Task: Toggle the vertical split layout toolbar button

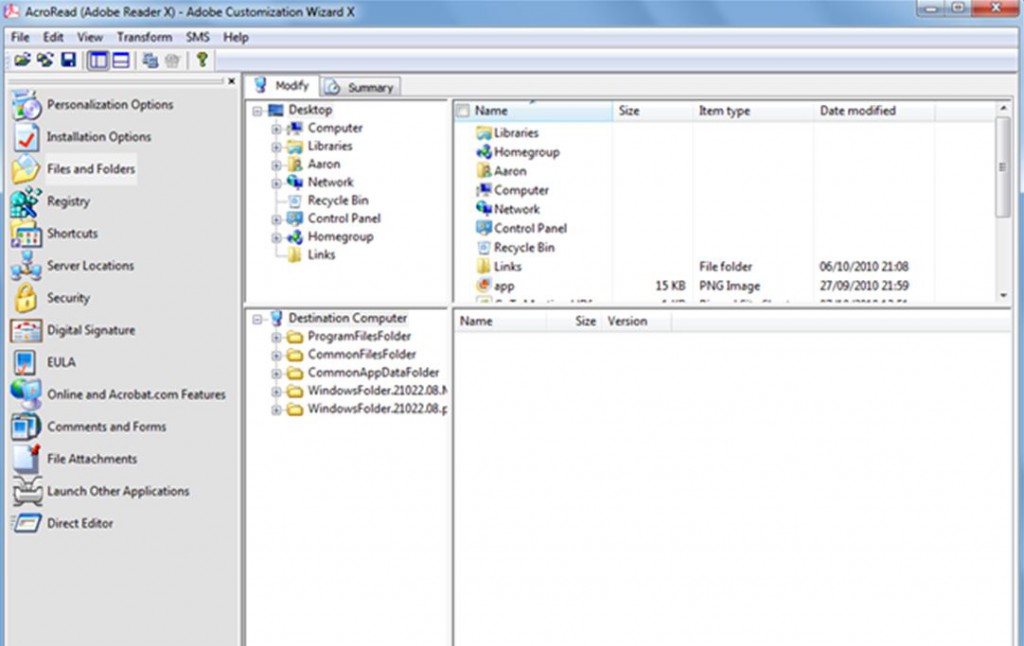Action: pos(98,61)
